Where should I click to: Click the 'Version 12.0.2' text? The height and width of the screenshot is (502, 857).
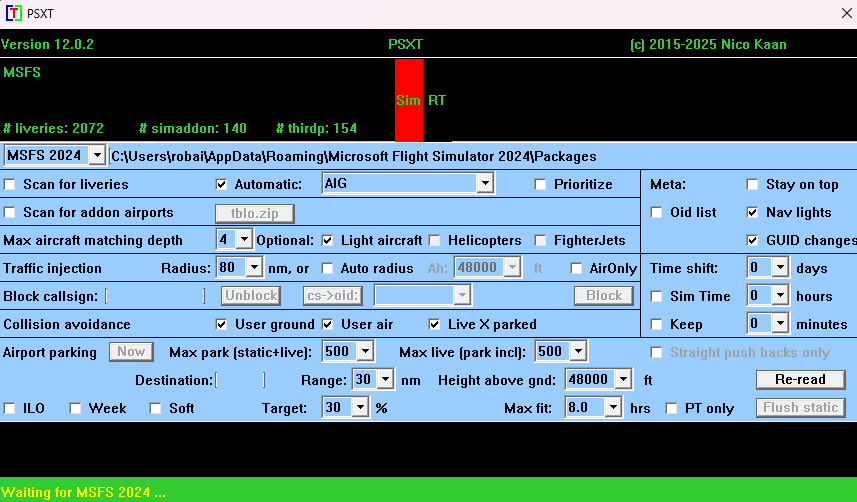tap(48, 44)
